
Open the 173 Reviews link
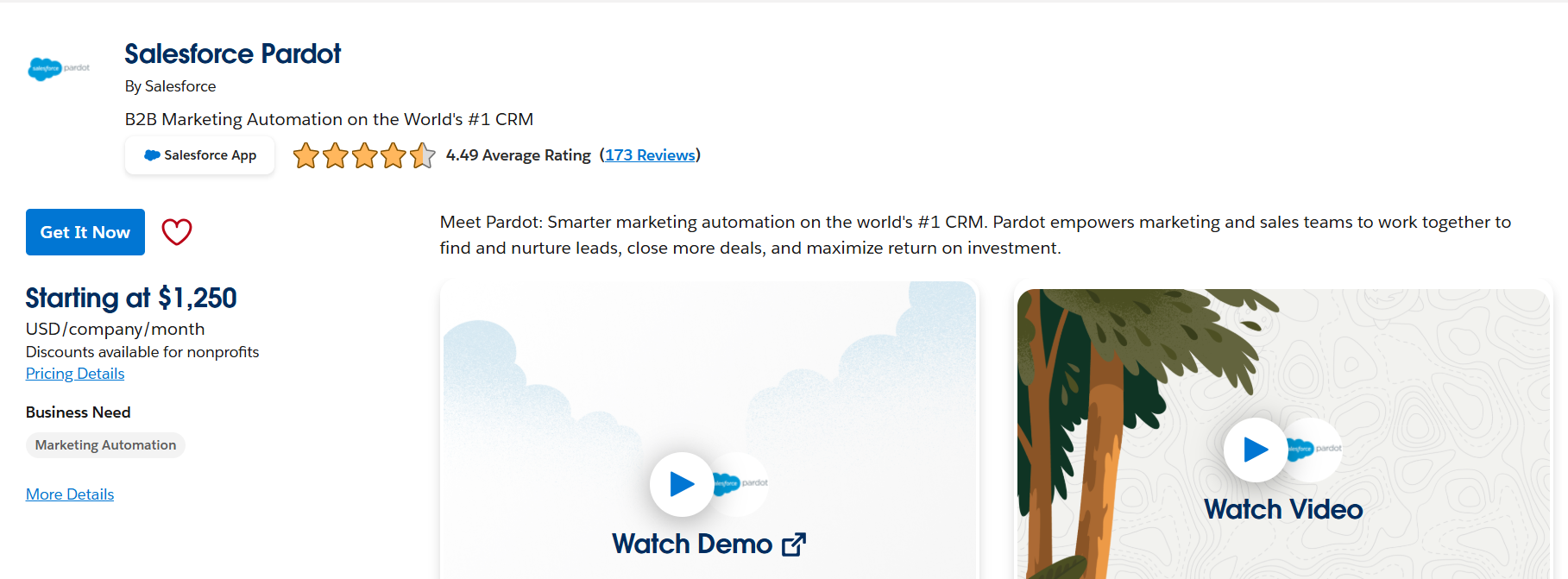650,155
